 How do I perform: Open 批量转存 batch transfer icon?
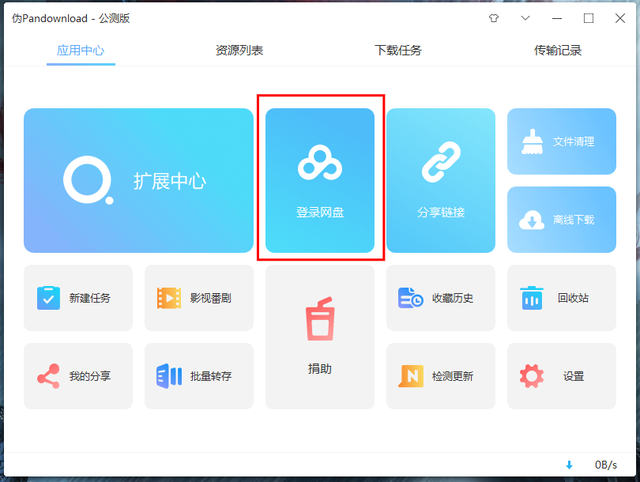(x=169, y=376)
